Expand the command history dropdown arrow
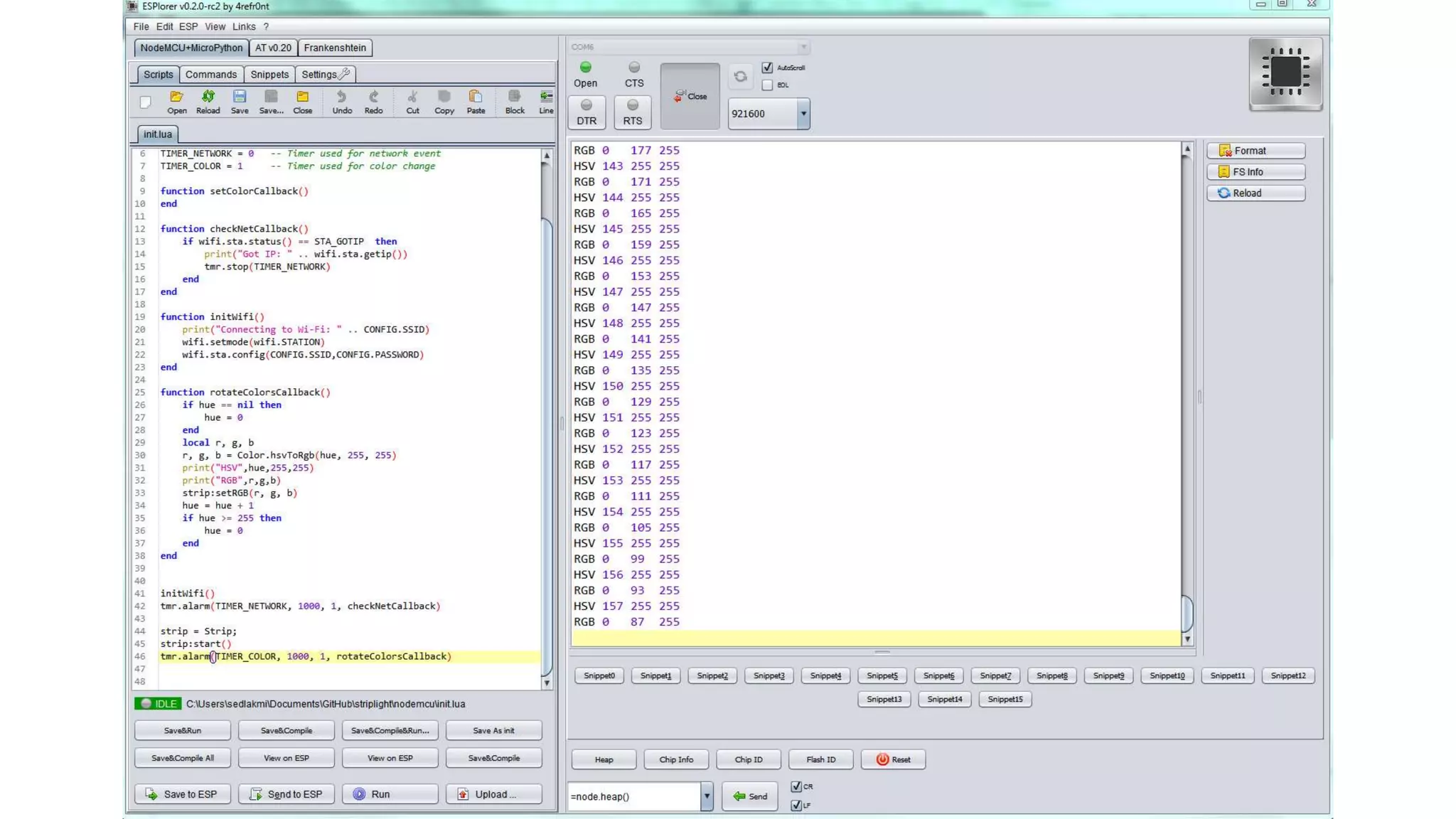1456x819 pixels. coord(707,796)
